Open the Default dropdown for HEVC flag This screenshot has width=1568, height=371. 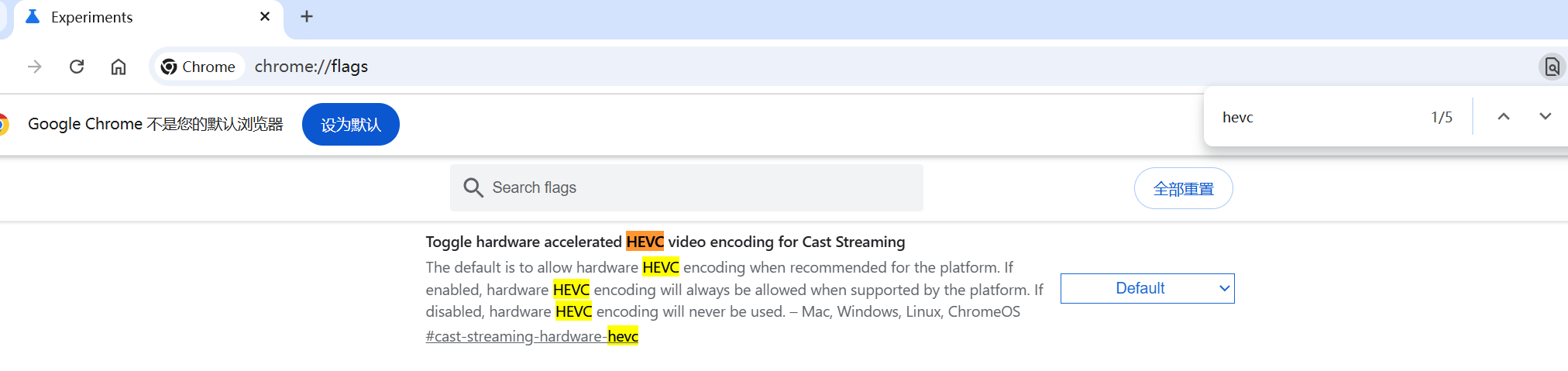pyautogui.click(x=1147, y=288)
